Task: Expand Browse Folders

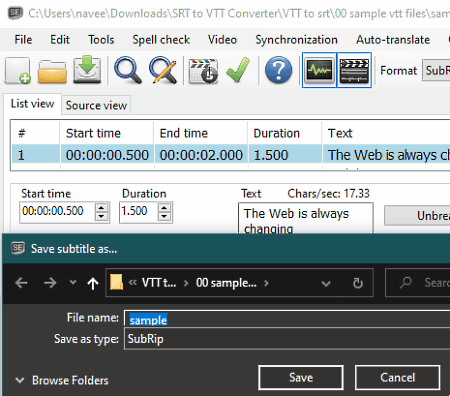Action: [62, 380]
